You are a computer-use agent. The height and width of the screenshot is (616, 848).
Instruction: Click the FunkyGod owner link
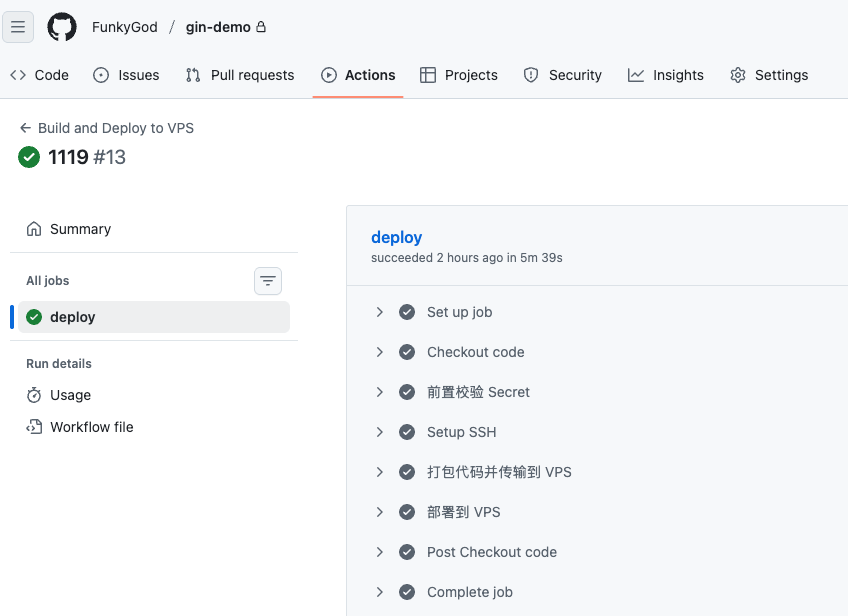(x=125, y=27)
